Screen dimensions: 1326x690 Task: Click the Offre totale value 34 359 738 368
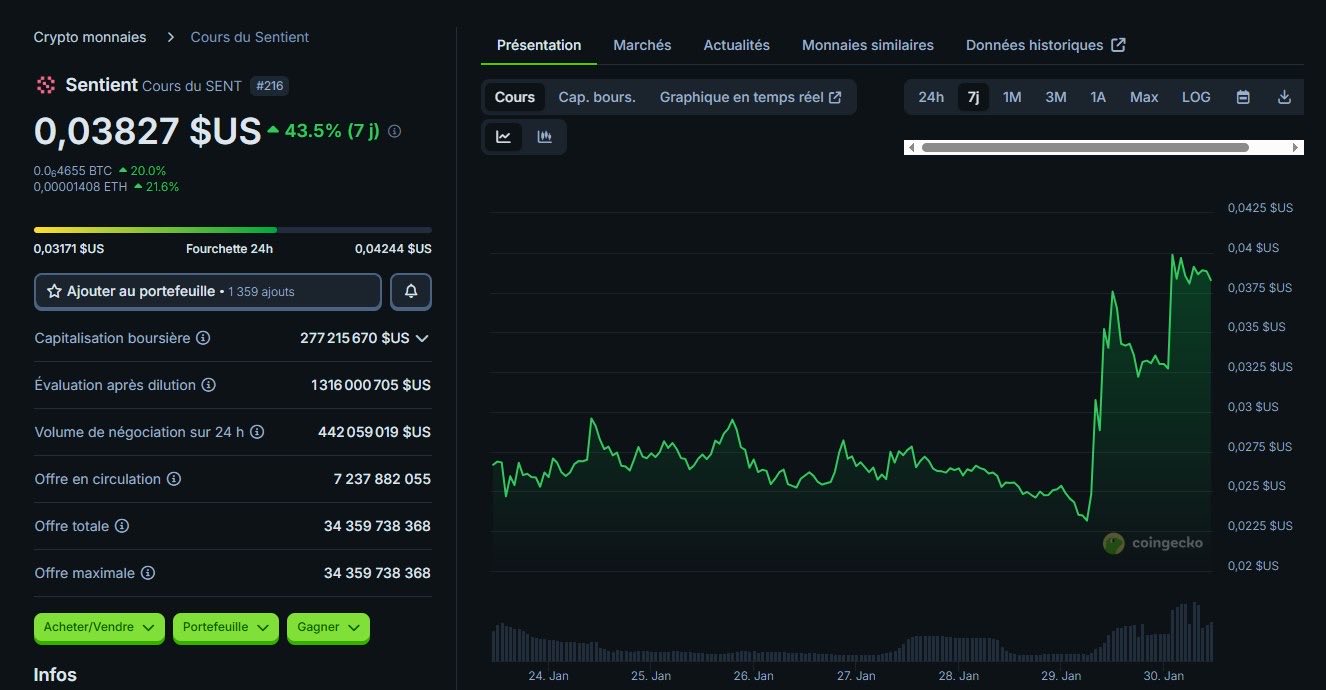pyautogui.click(x=377, y=526)
